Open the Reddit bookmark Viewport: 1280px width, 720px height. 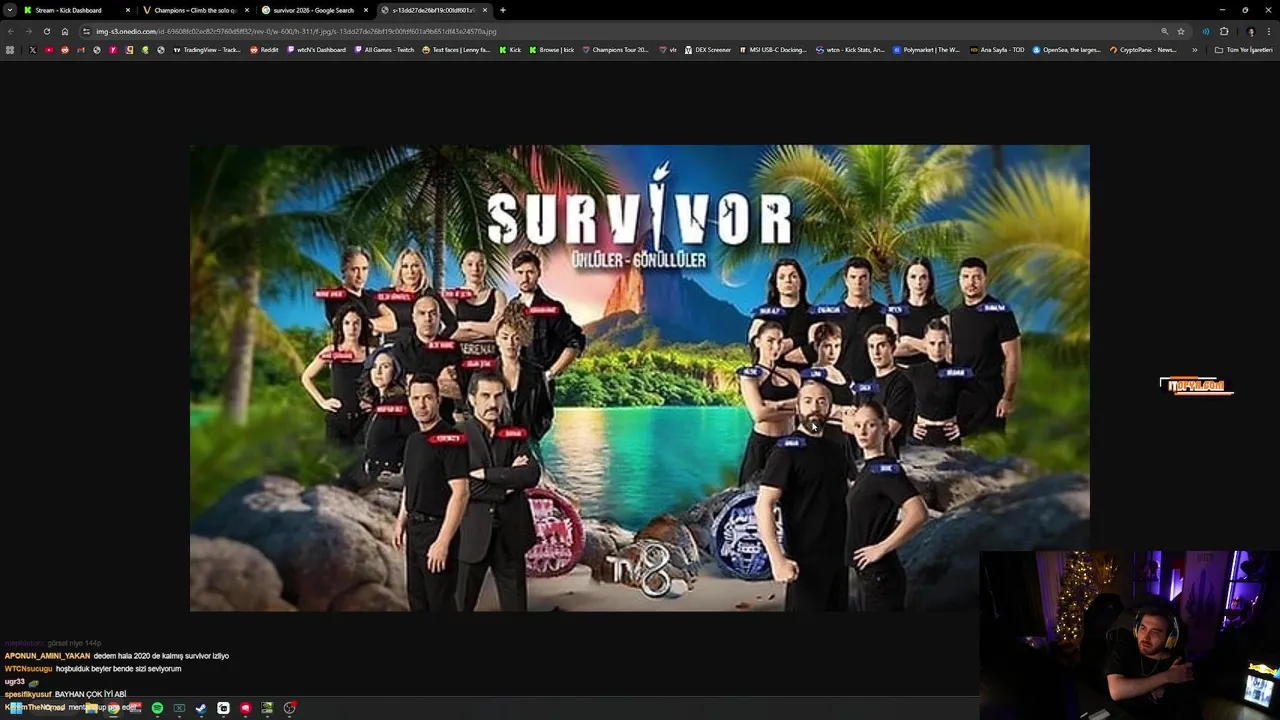264,50
